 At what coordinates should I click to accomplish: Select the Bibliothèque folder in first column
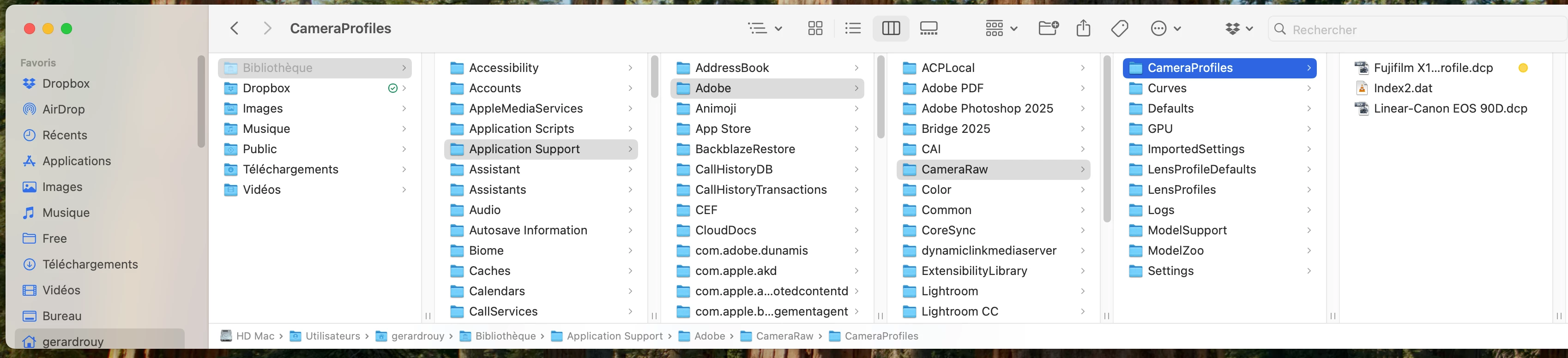[315, 67]
